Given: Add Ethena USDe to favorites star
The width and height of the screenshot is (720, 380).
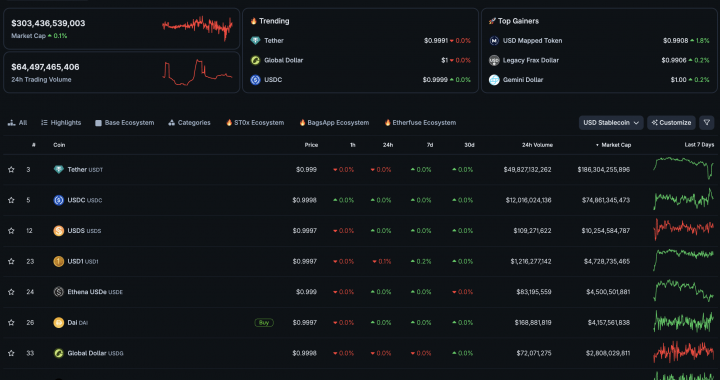Looking at the screenshot, I should [x=11, y=292].
